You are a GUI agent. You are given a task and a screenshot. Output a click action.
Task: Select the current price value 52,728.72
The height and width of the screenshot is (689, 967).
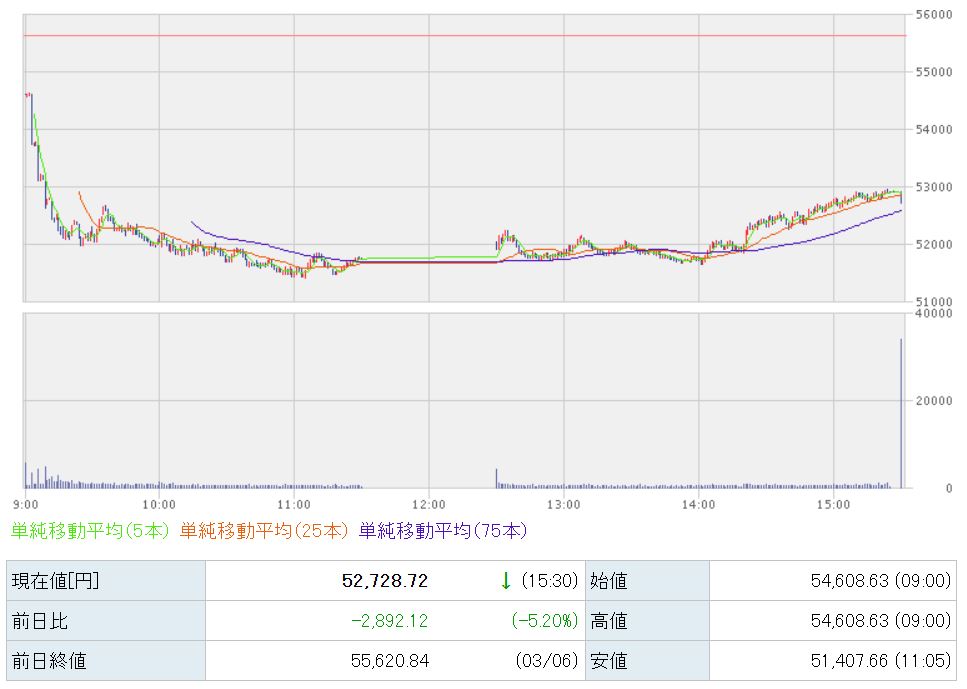click(384, 581)
